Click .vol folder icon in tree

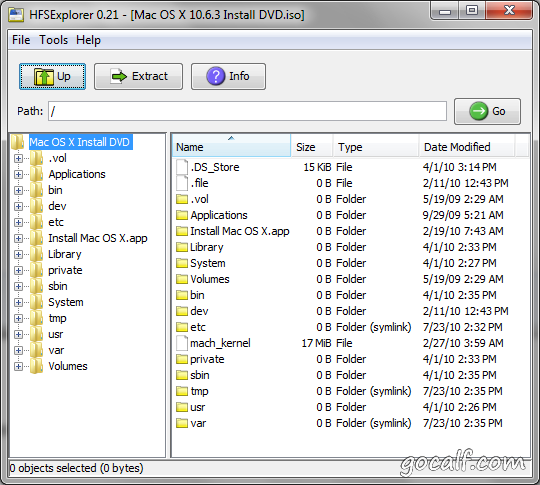coord(37,158)
